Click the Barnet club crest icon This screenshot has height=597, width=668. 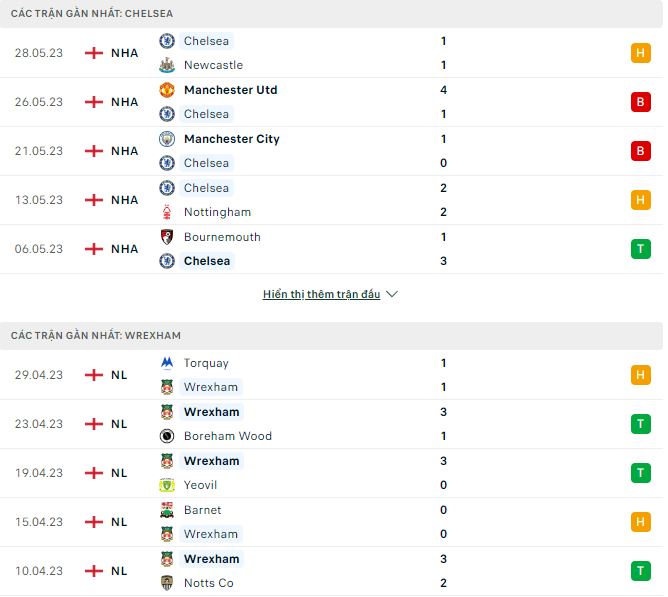167,510
